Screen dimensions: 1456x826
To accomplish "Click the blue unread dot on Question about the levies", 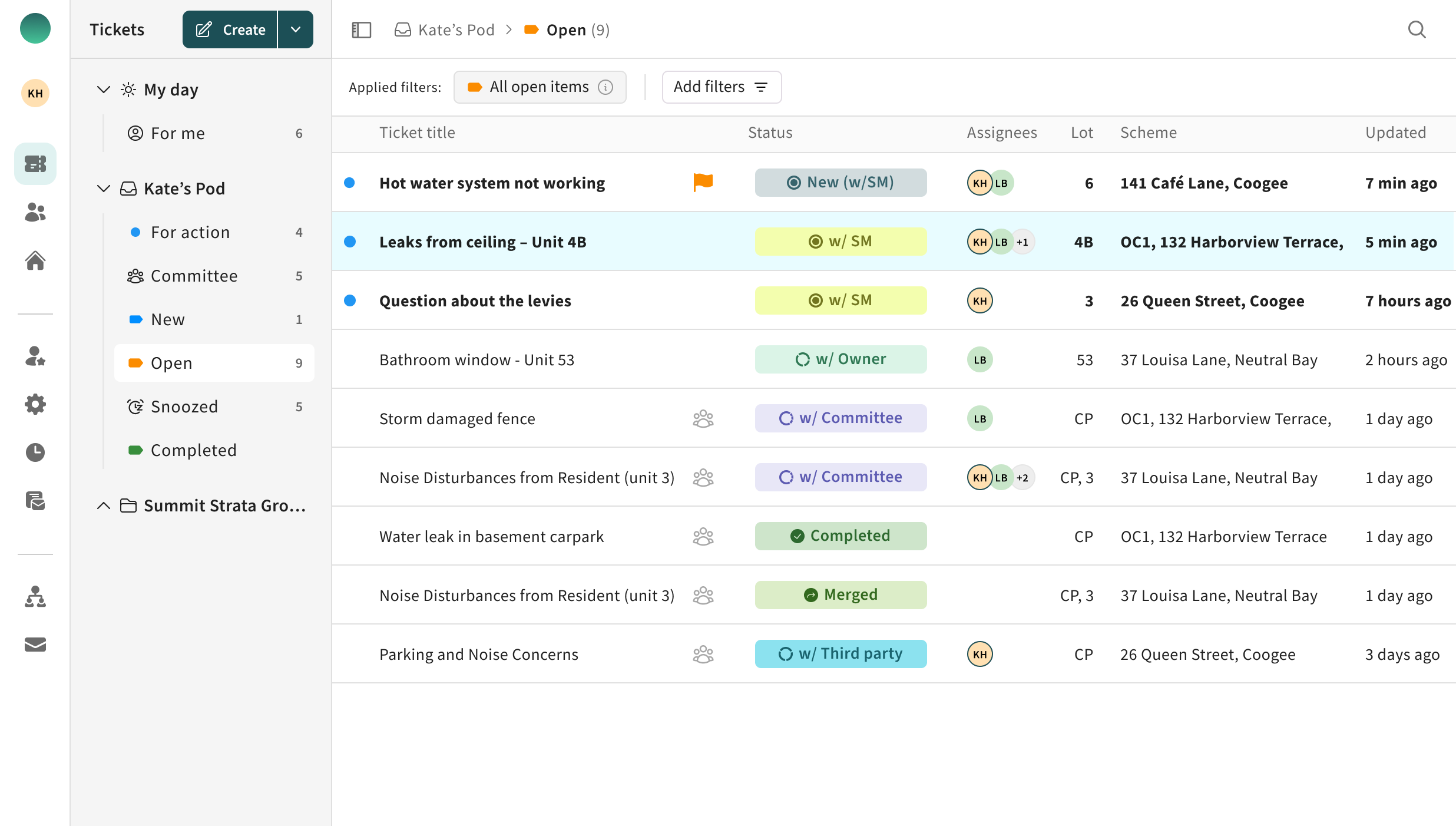I will (x=350, y=300).
